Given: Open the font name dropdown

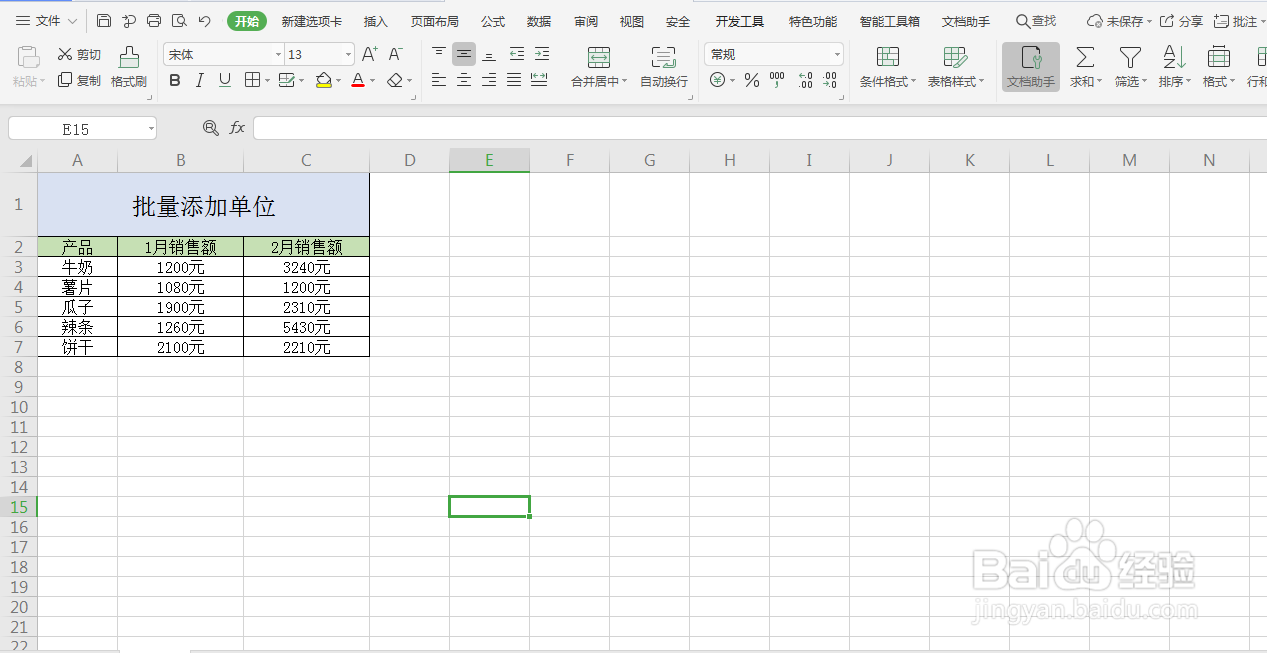Looking at the screenshot, I should click(x=279, y=53).
